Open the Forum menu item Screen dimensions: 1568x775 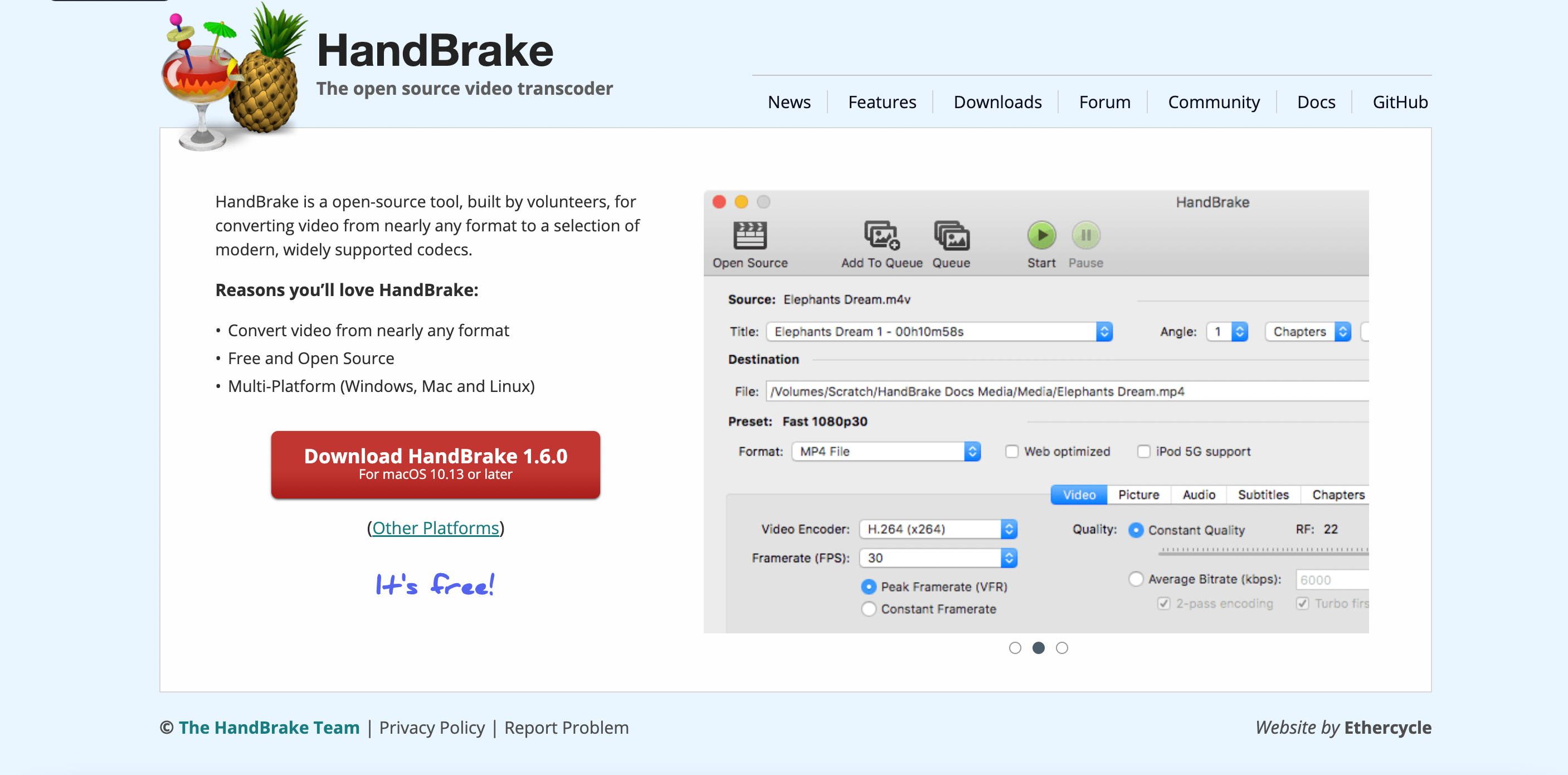click(x=1104, y=101)
